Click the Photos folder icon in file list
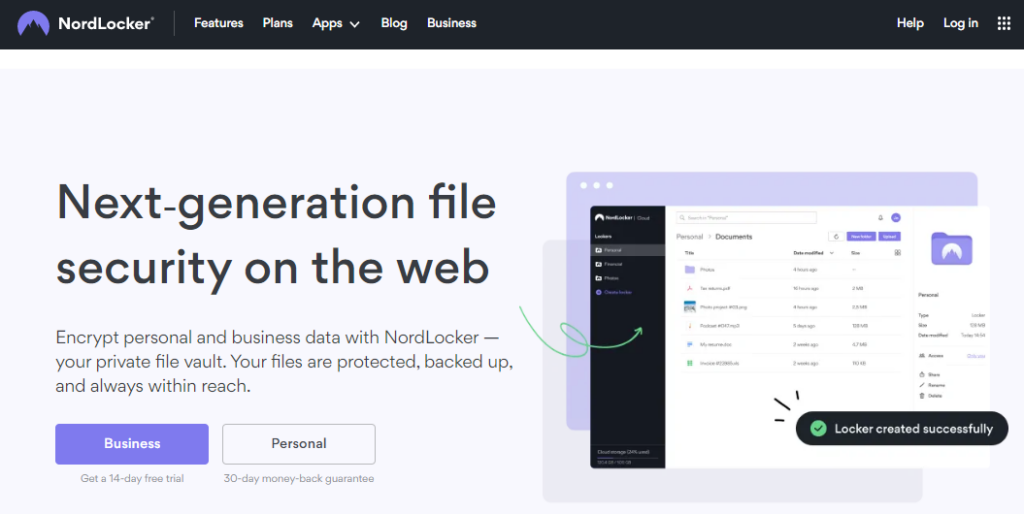The image size is (1024, 514). (x=690, y=270)
